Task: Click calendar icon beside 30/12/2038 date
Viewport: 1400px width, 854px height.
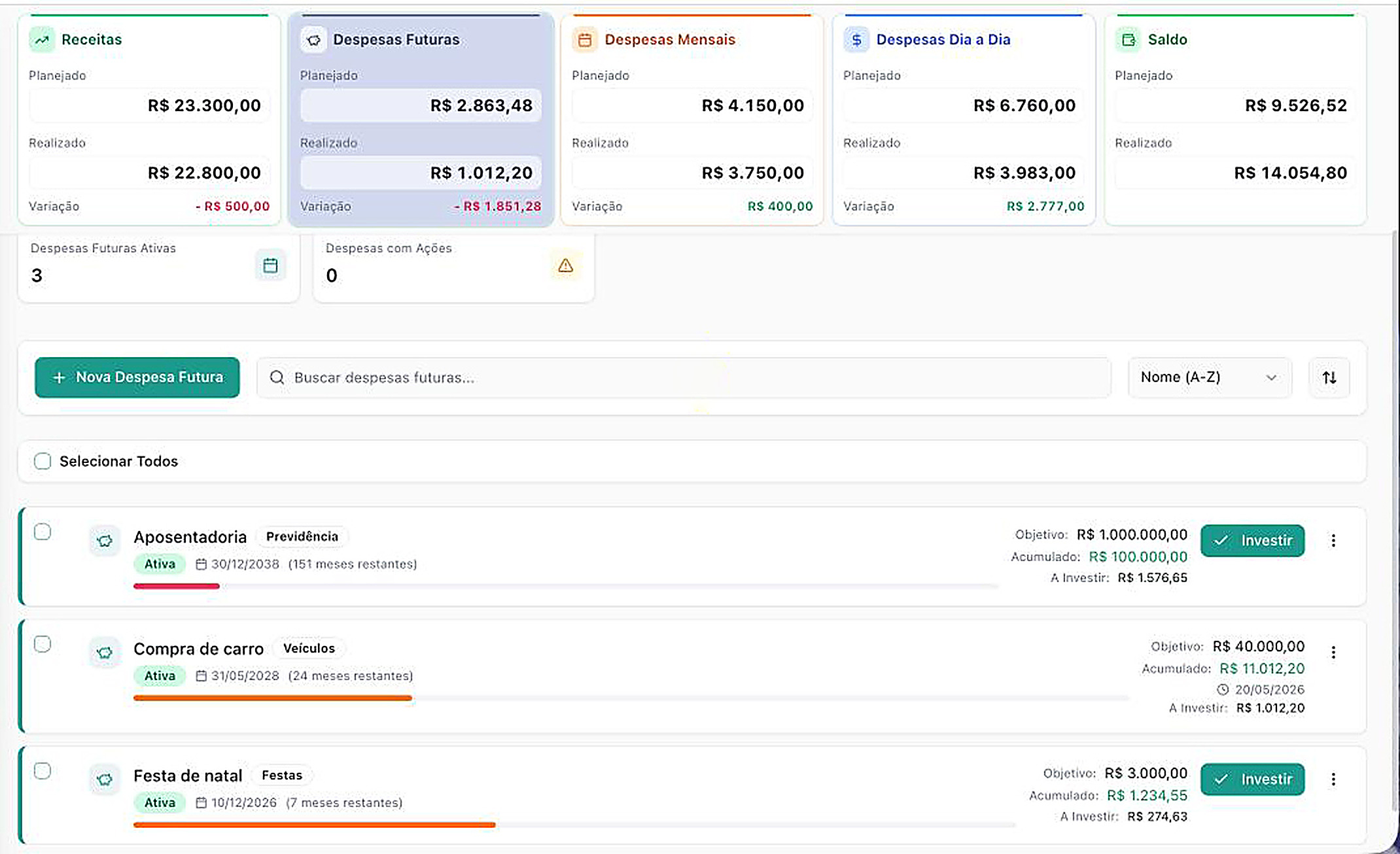Action: [x=201, y=564]
